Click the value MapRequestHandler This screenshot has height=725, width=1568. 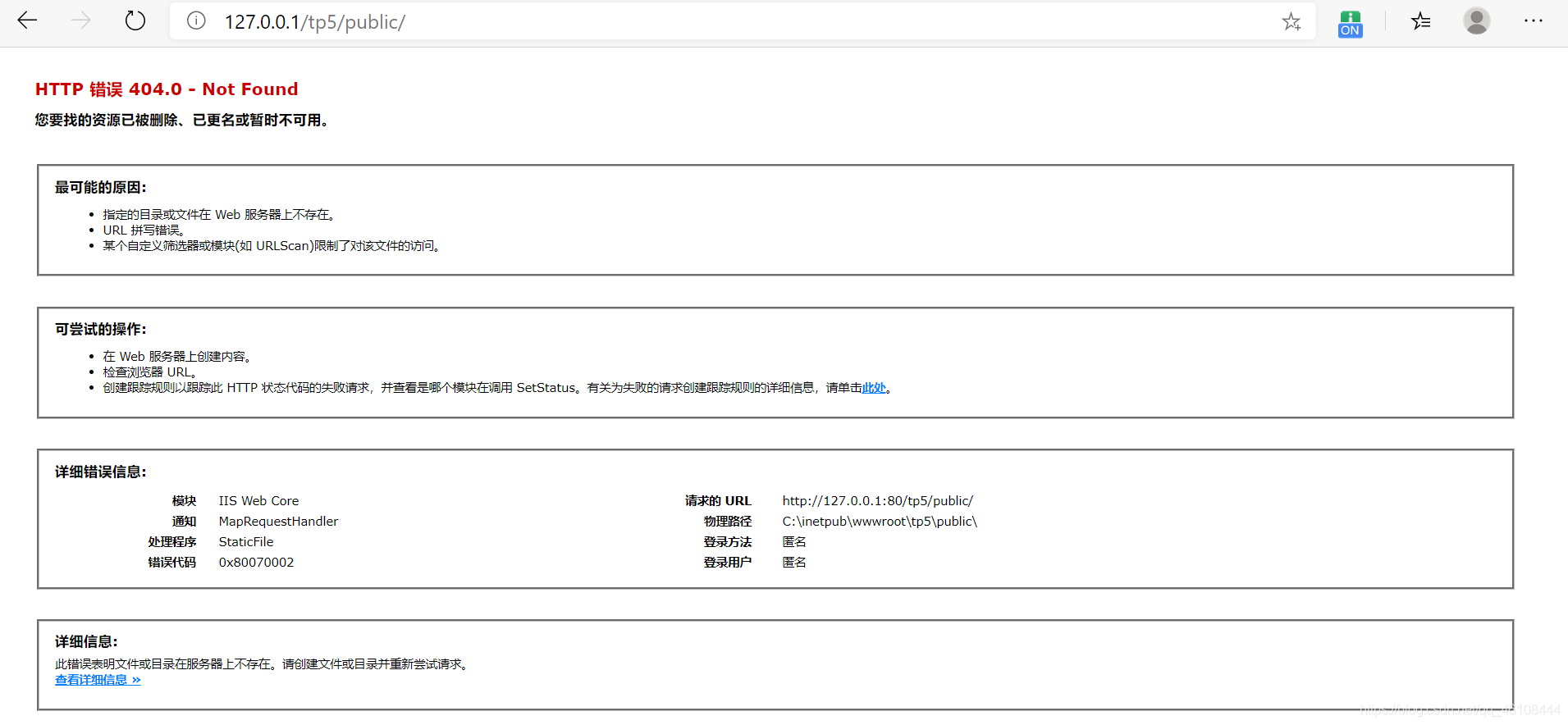[x=278, y=522]
